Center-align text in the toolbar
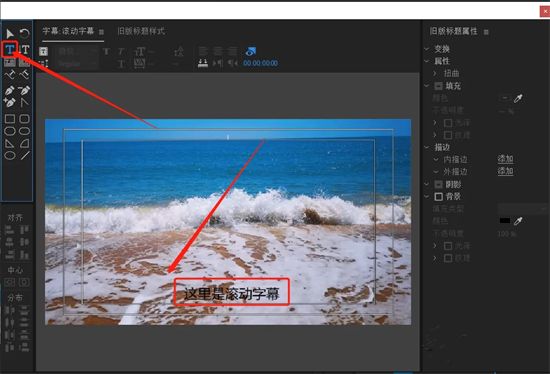The height and width of the screenshot is (374, 550). (218, 51)
